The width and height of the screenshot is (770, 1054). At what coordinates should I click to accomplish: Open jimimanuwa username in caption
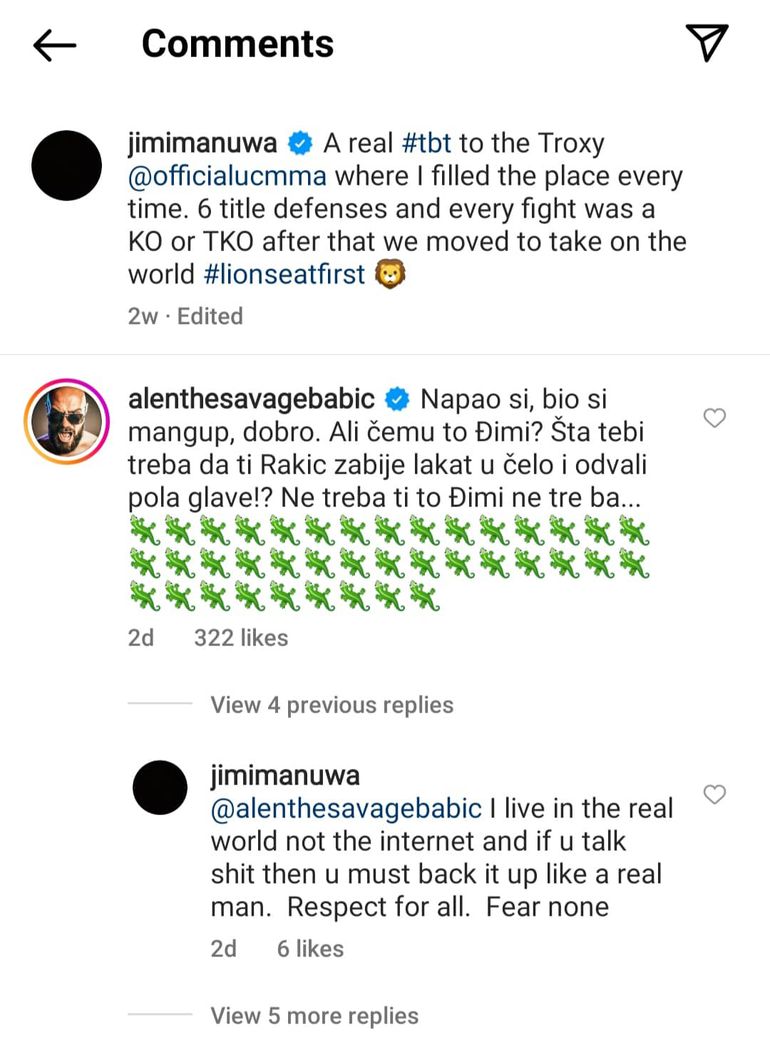click(204, 144)
